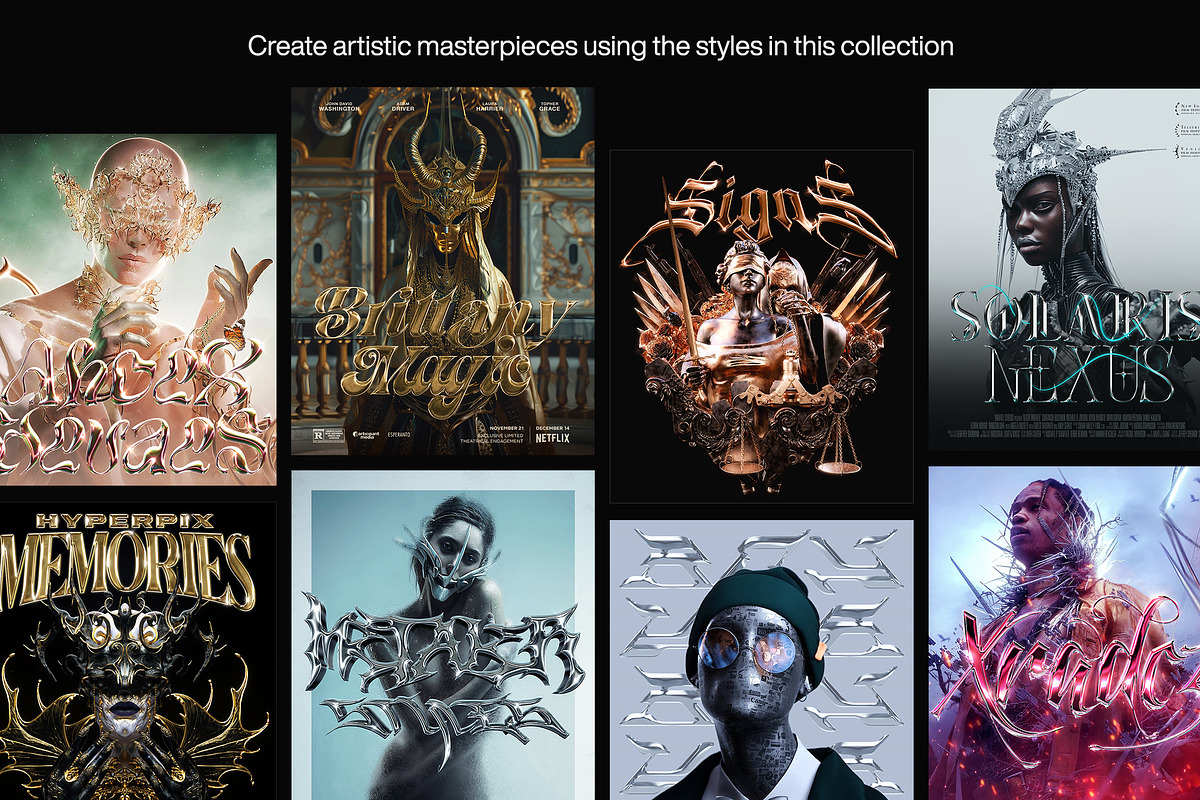1200x800 pixels.
Task: Select the chrome-masked woman teal poster
Action: coord(443,635)
